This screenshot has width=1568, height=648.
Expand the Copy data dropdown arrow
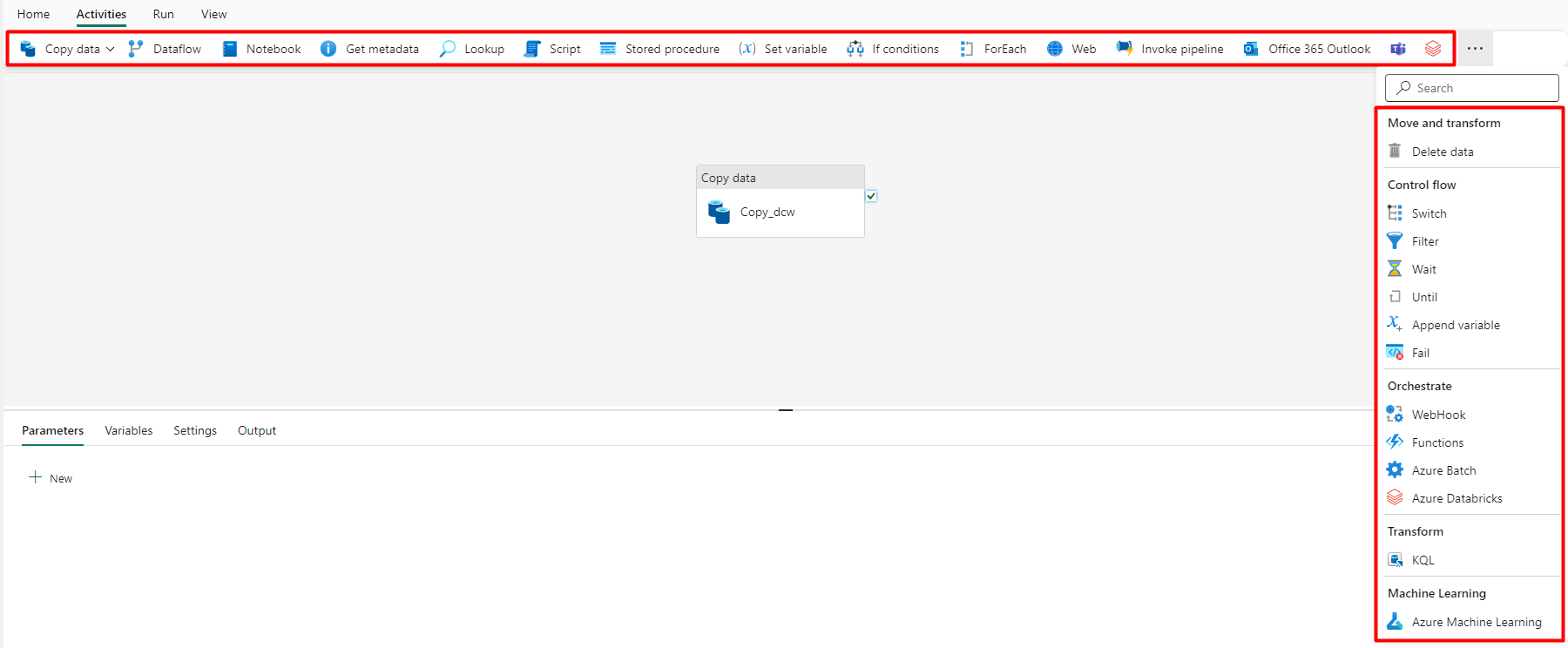pyautogui.click(x=111, y=50)
